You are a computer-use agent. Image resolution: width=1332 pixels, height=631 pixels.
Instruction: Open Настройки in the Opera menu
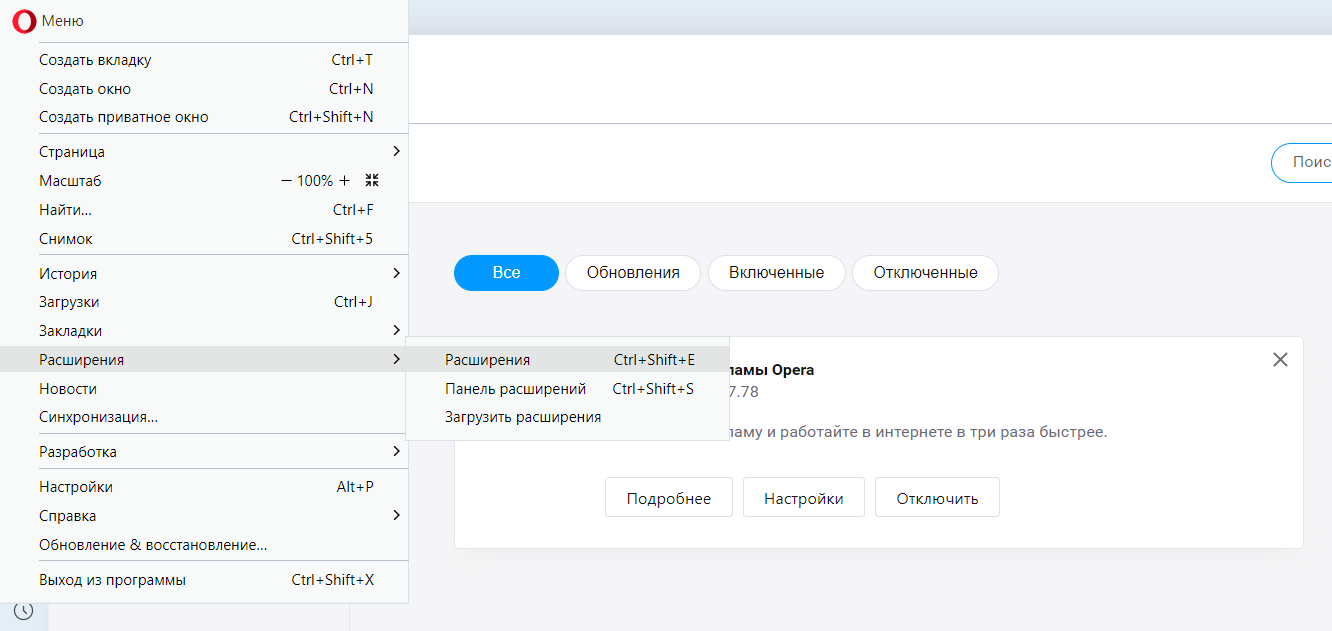pyautogui.click(x=204, y=487)
